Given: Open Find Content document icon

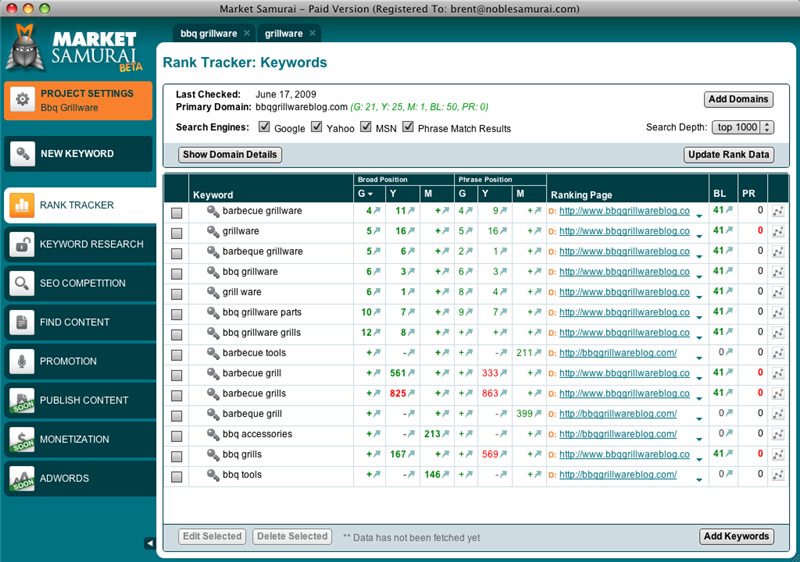Looking at the screenshot, I should (22, 322).
